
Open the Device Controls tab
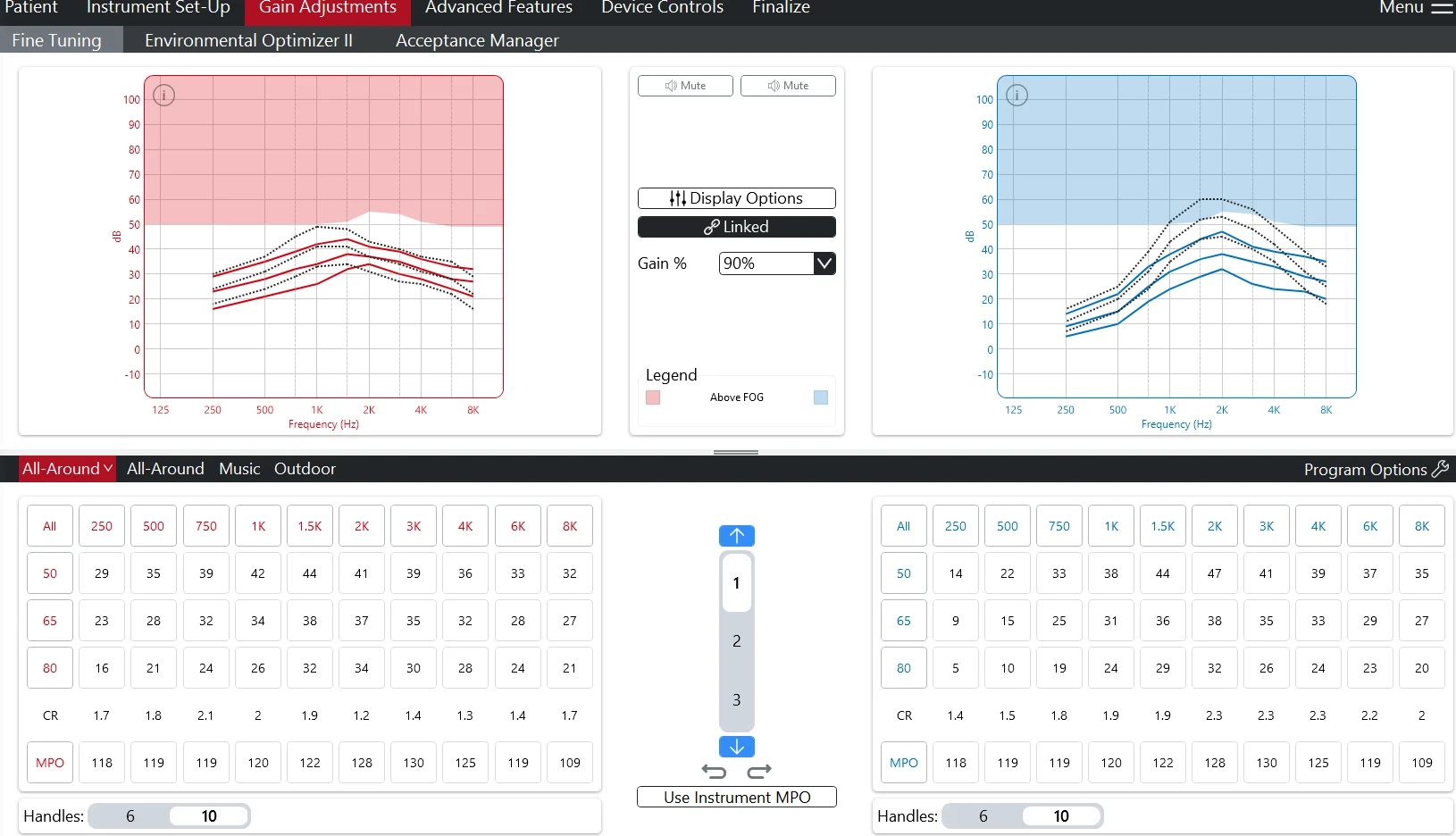662,8
